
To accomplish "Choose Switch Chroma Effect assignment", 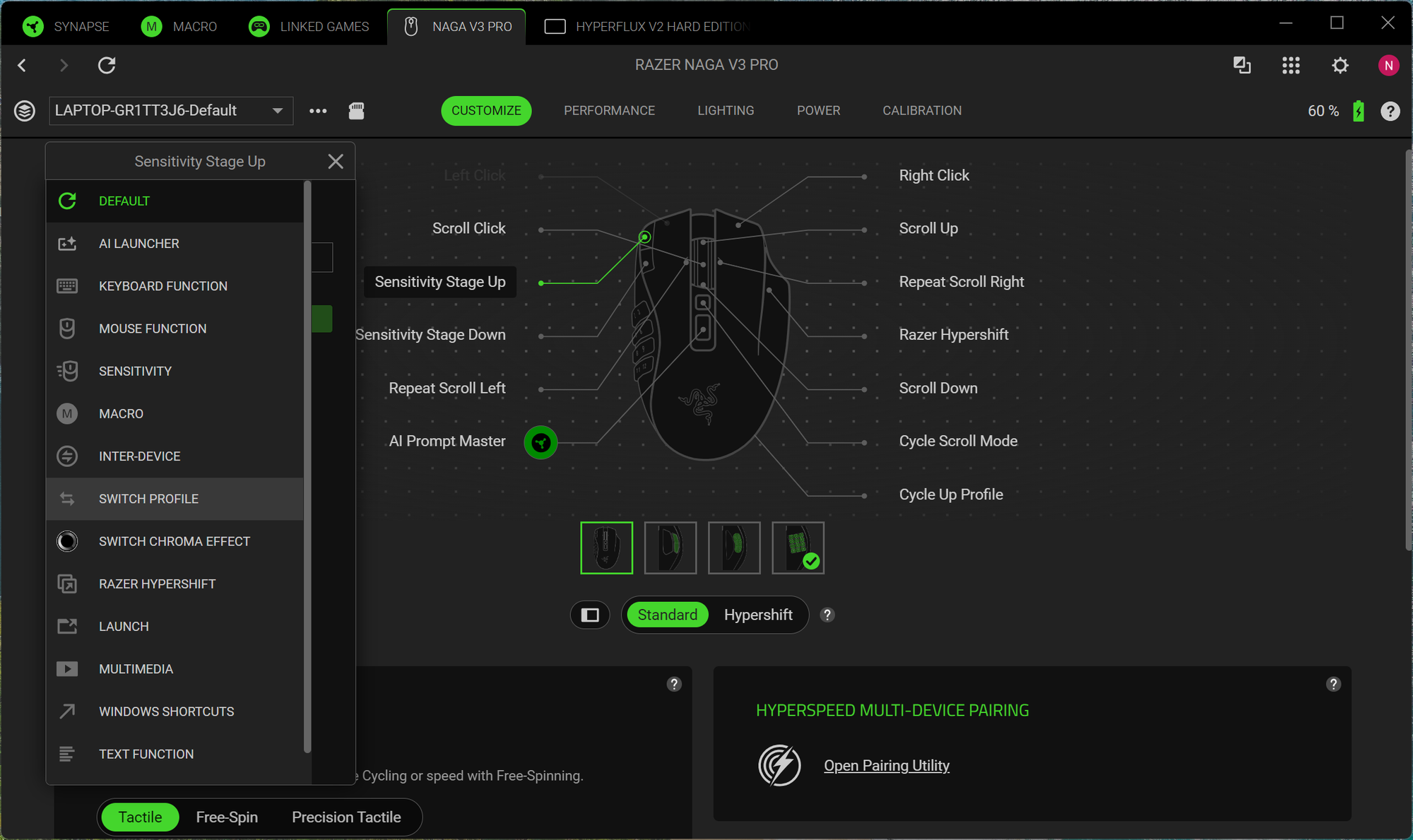I will pyautogui.click(x=175, y=541).
